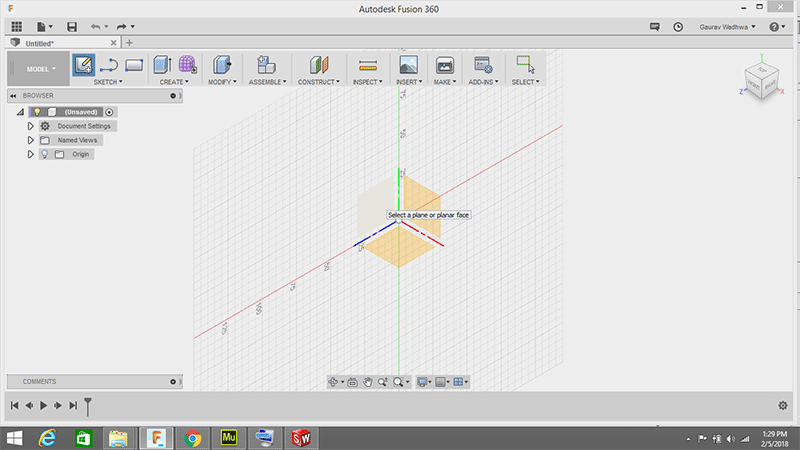Activate the Select window tool
Screen dimensions: 800x450
coord(526,65)
